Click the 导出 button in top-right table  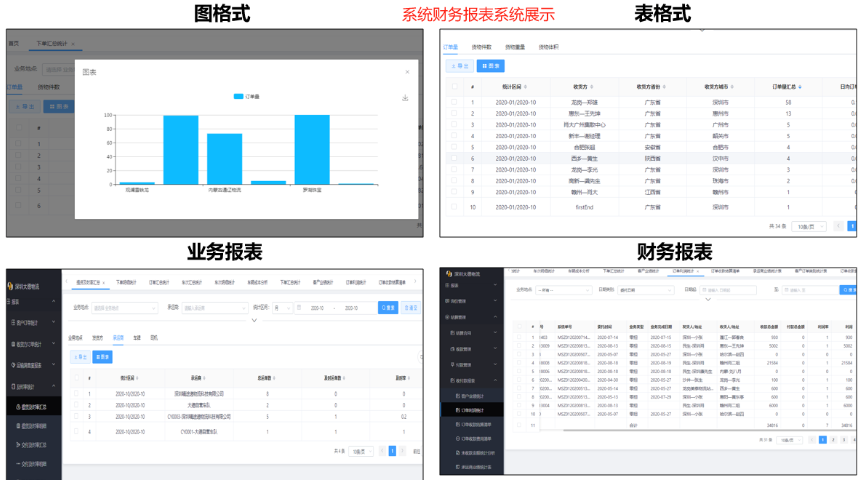(x=459, y=66)
